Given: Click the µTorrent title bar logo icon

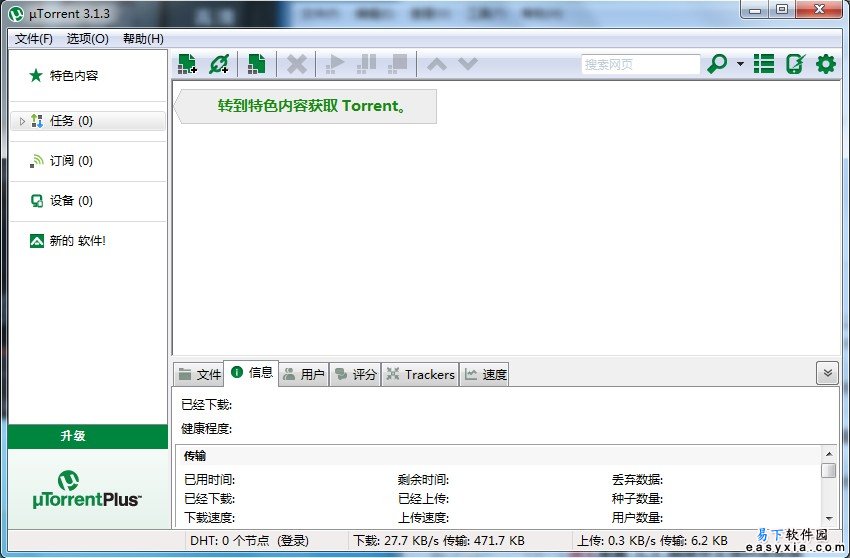Looking at the screenshot, I should pyautogui.click(x=16, y=14).
